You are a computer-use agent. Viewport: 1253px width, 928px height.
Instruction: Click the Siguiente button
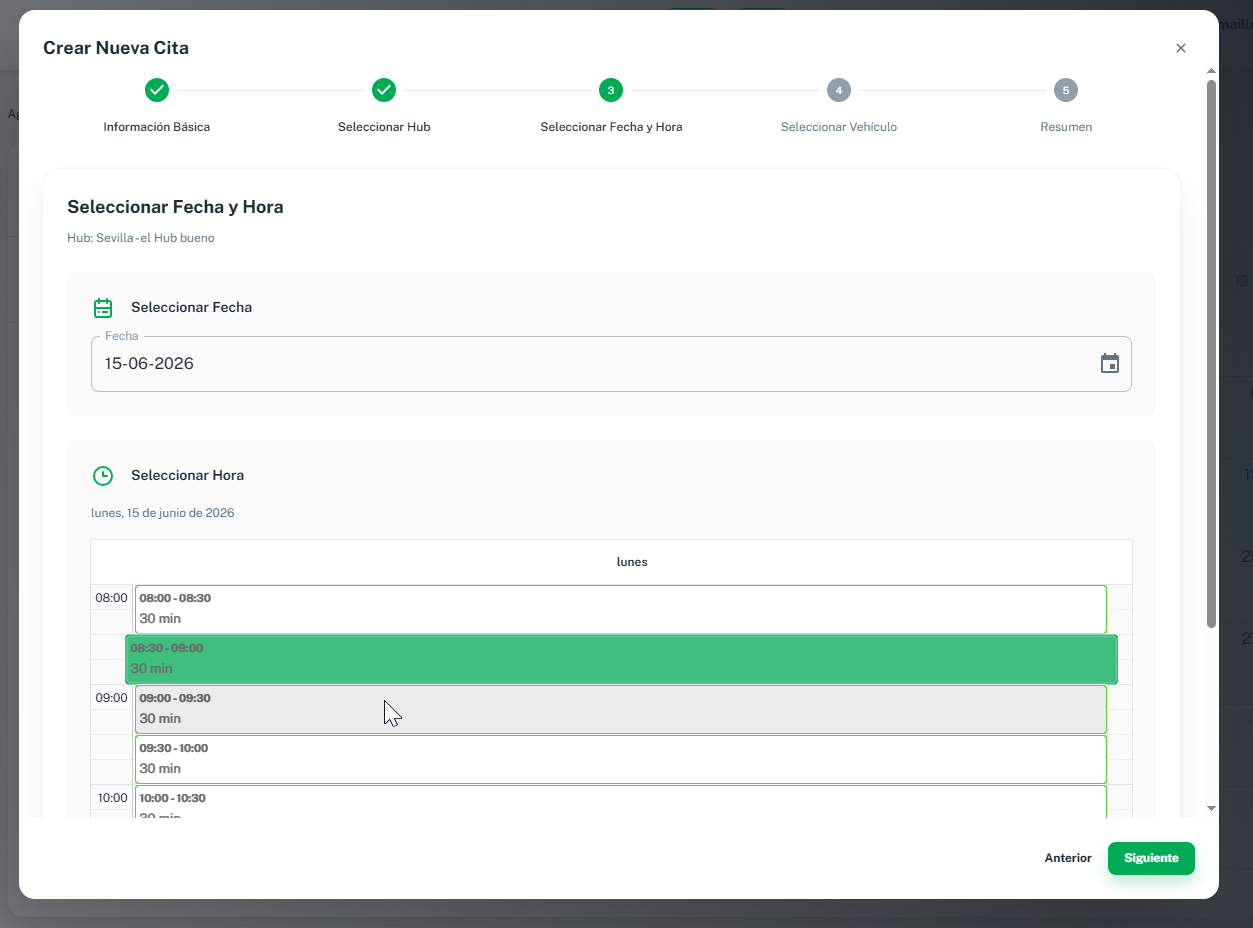click(1151, 858)
